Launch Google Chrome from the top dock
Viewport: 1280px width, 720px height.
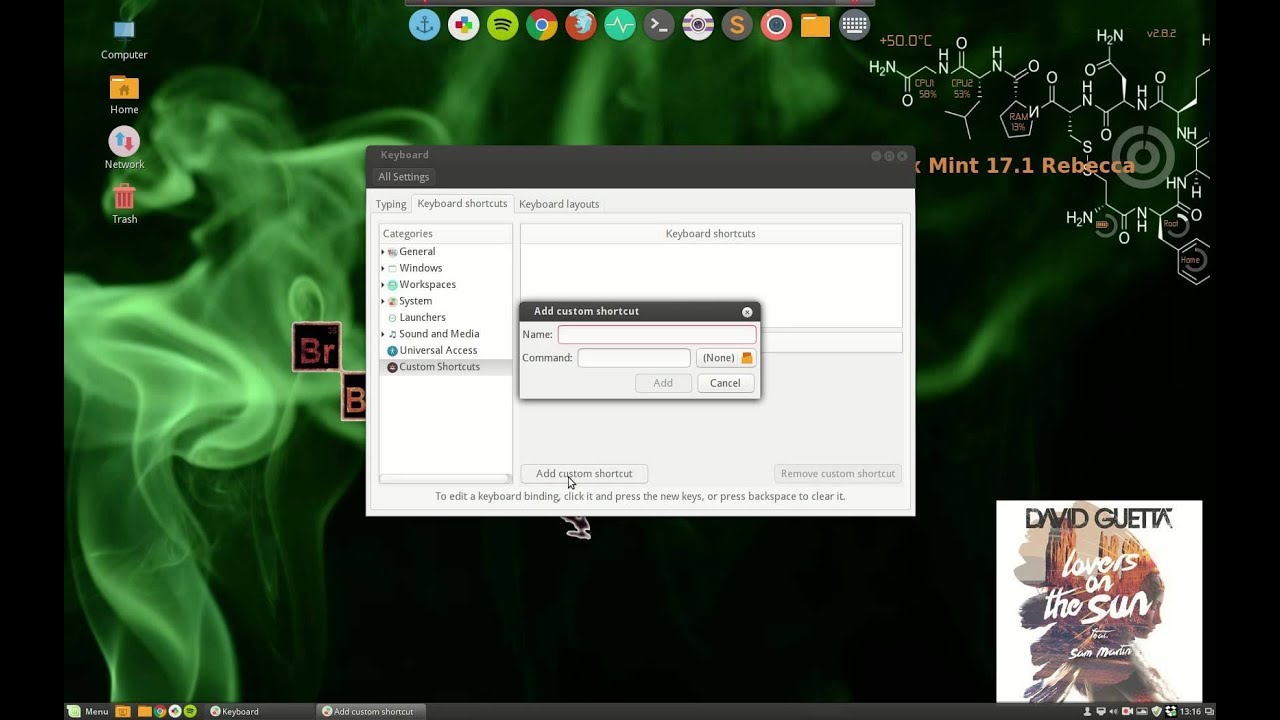click(x=540, y=24)
